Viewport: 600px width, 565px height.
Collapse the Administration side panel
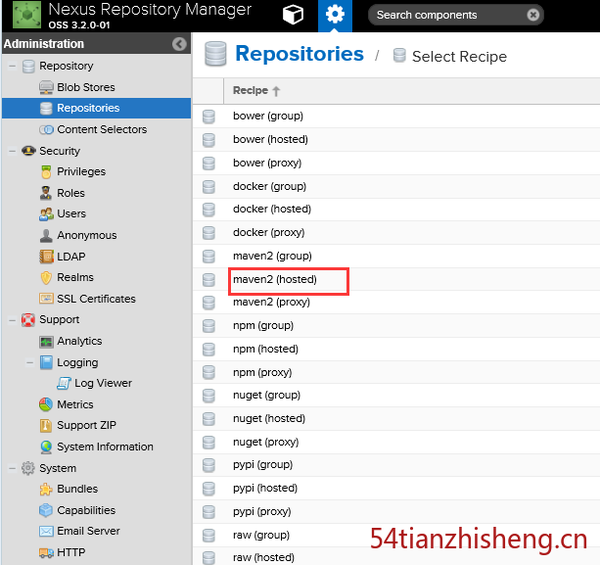[179, 44]
